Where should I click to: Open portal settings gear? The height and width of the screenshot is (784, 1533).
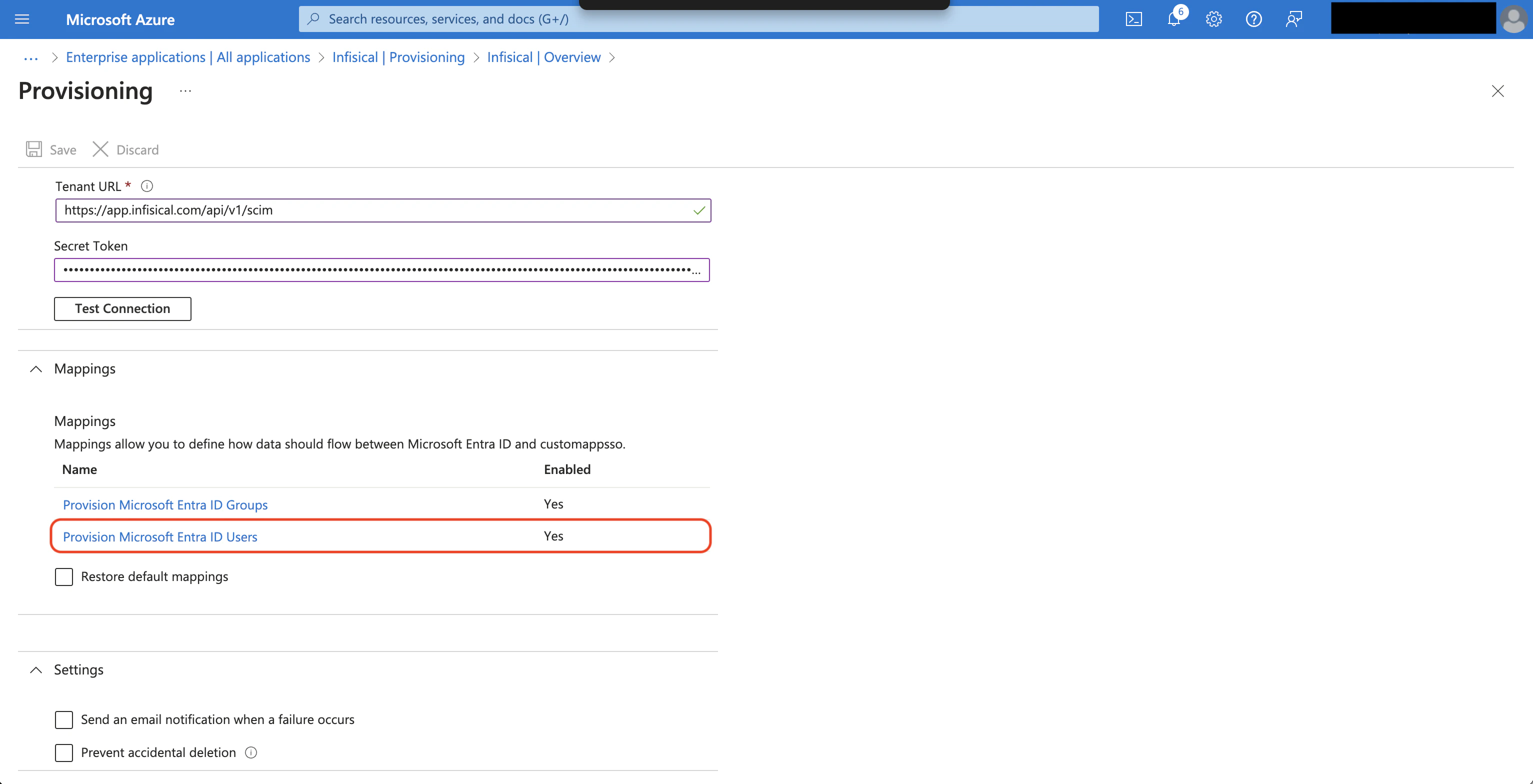coord(1214,19)
